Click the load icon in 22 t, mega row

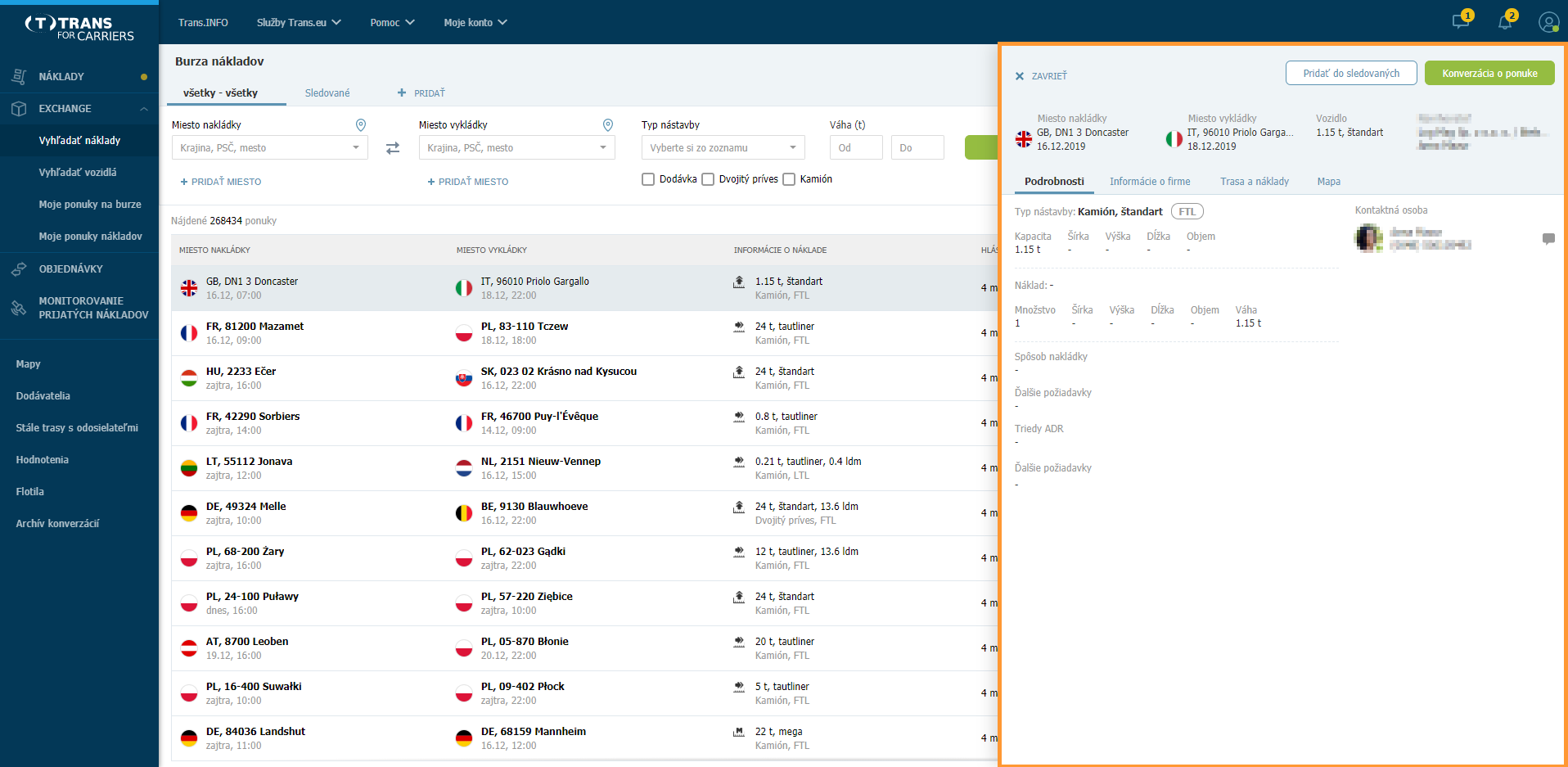pos(739,731)
